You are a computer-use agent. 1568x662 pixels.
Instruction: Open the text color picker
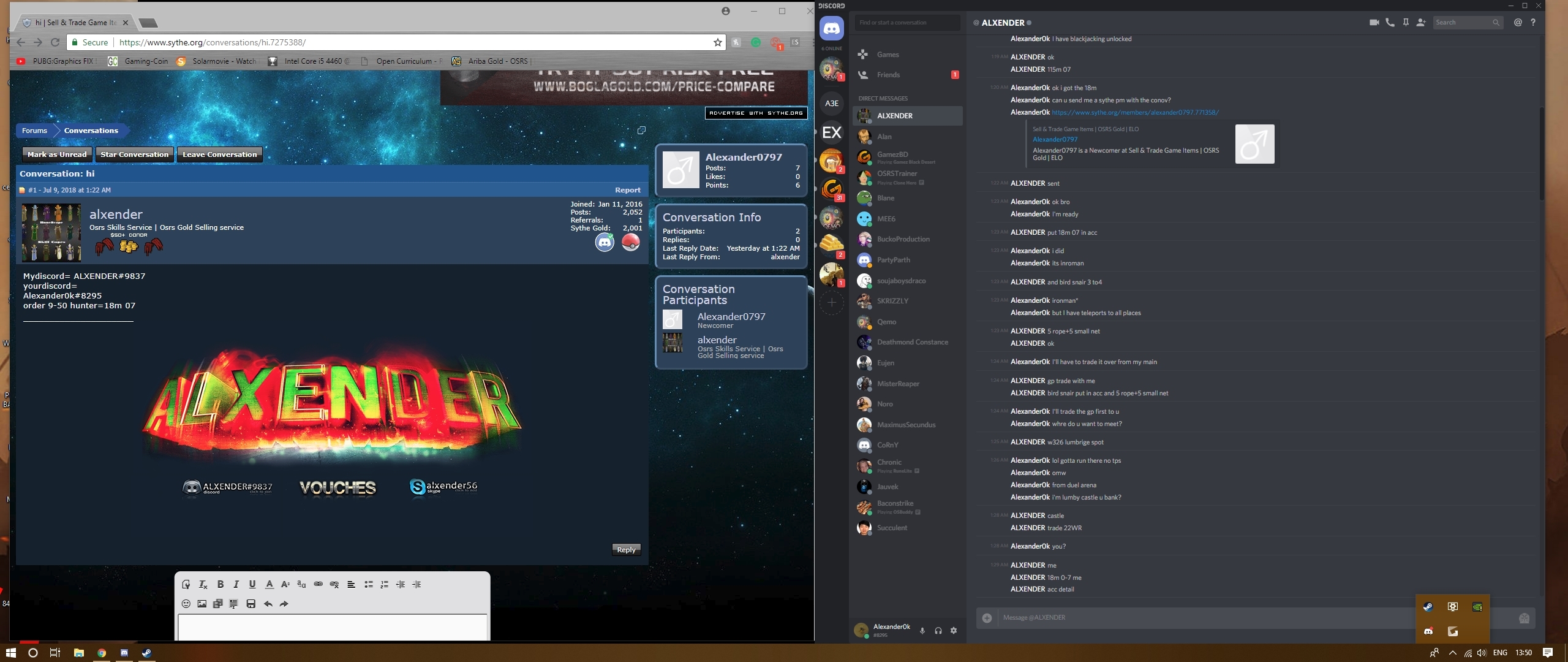[269, 584]
